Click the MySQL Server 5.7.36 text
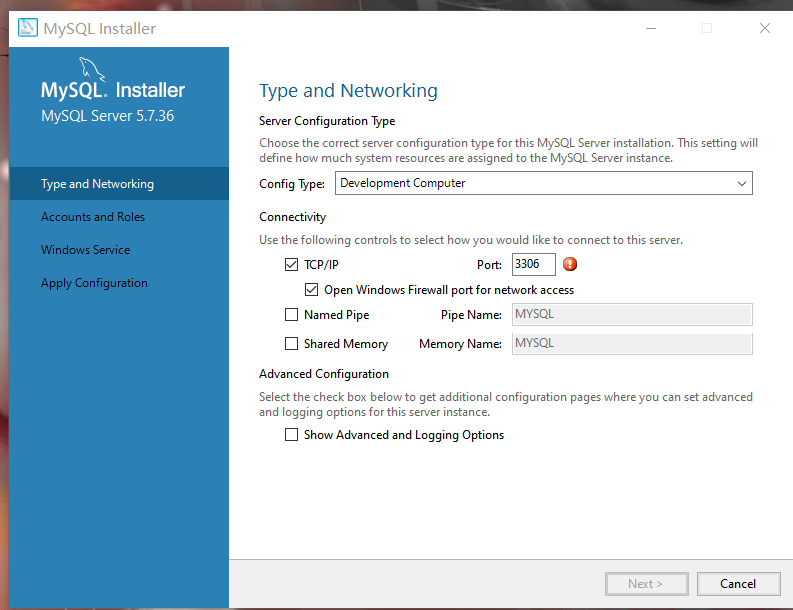The image size is (793, 610). pos(108,116)
